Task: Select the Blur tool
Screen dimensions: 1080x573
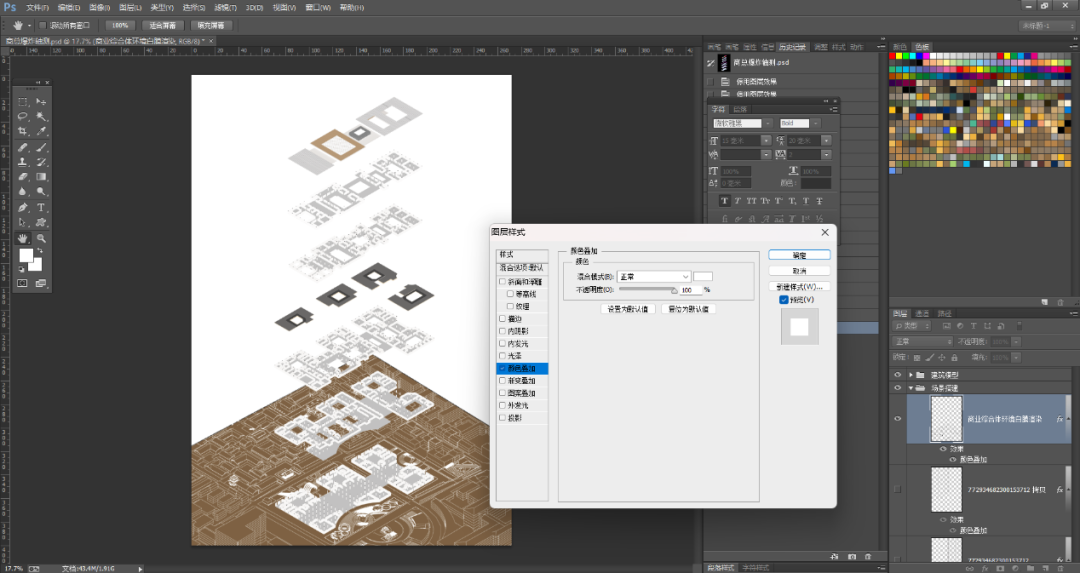Action: click(x=23, y=192)
